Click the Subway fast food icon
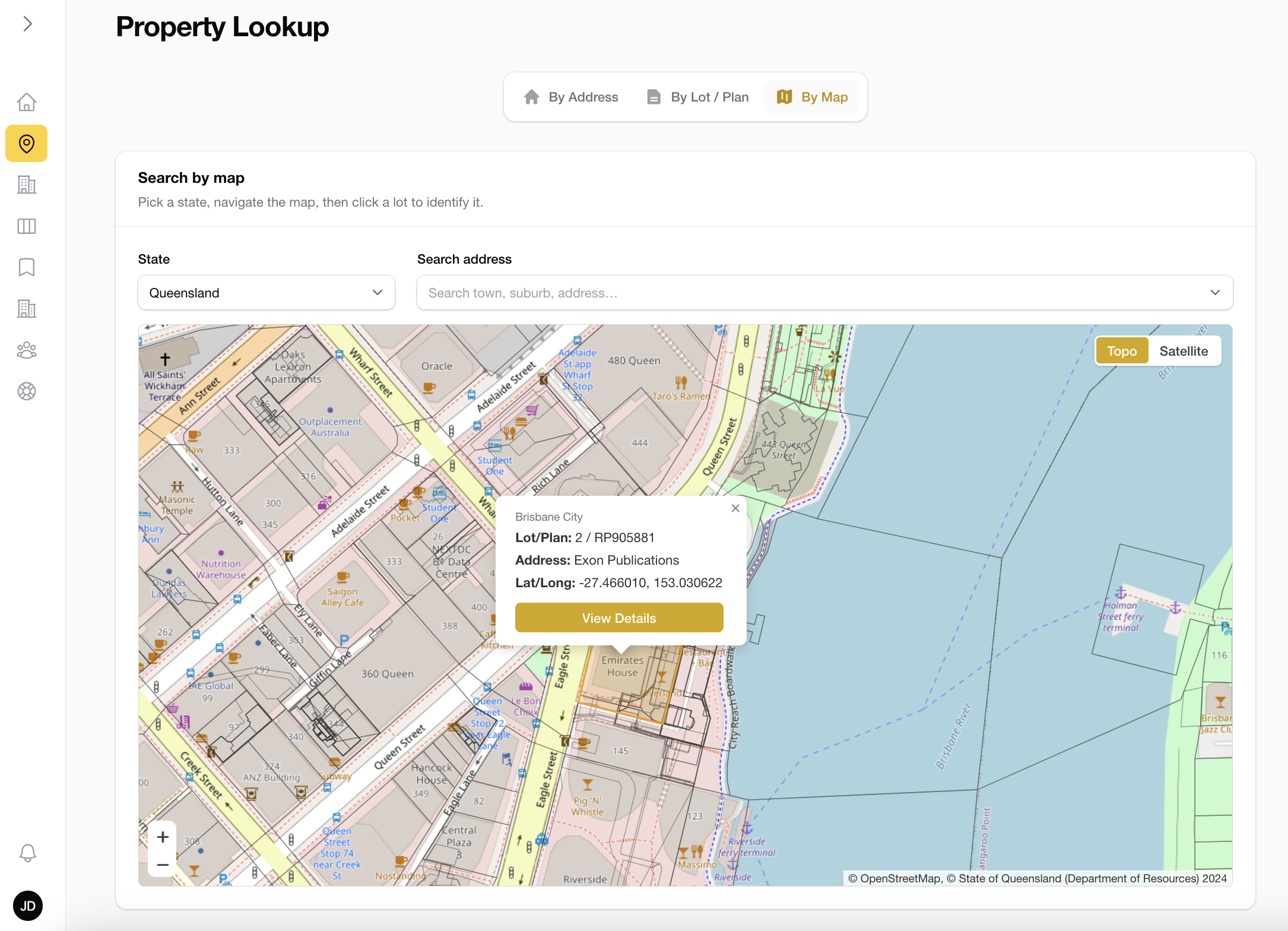 [334, 762]
